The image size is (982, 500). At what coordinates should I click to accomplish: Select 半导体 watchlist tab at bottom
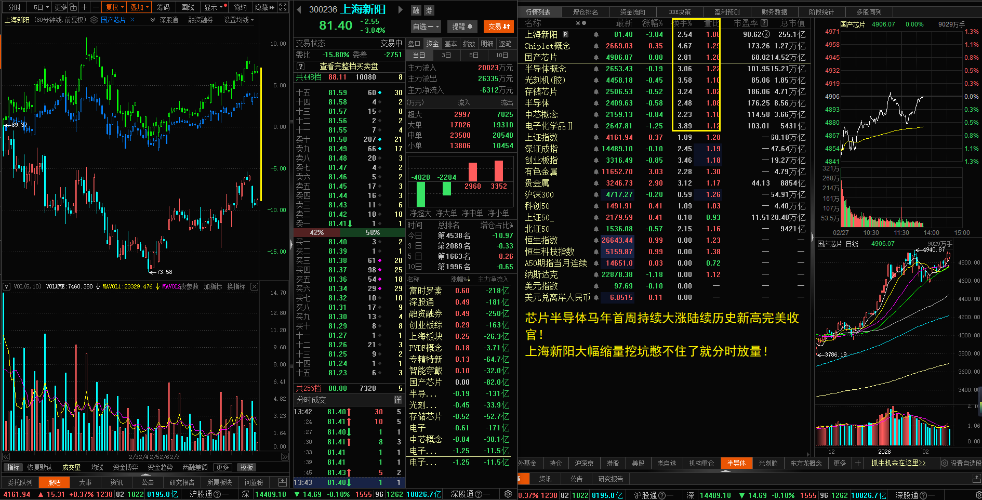pyautogui.click(x=736, y=463)
